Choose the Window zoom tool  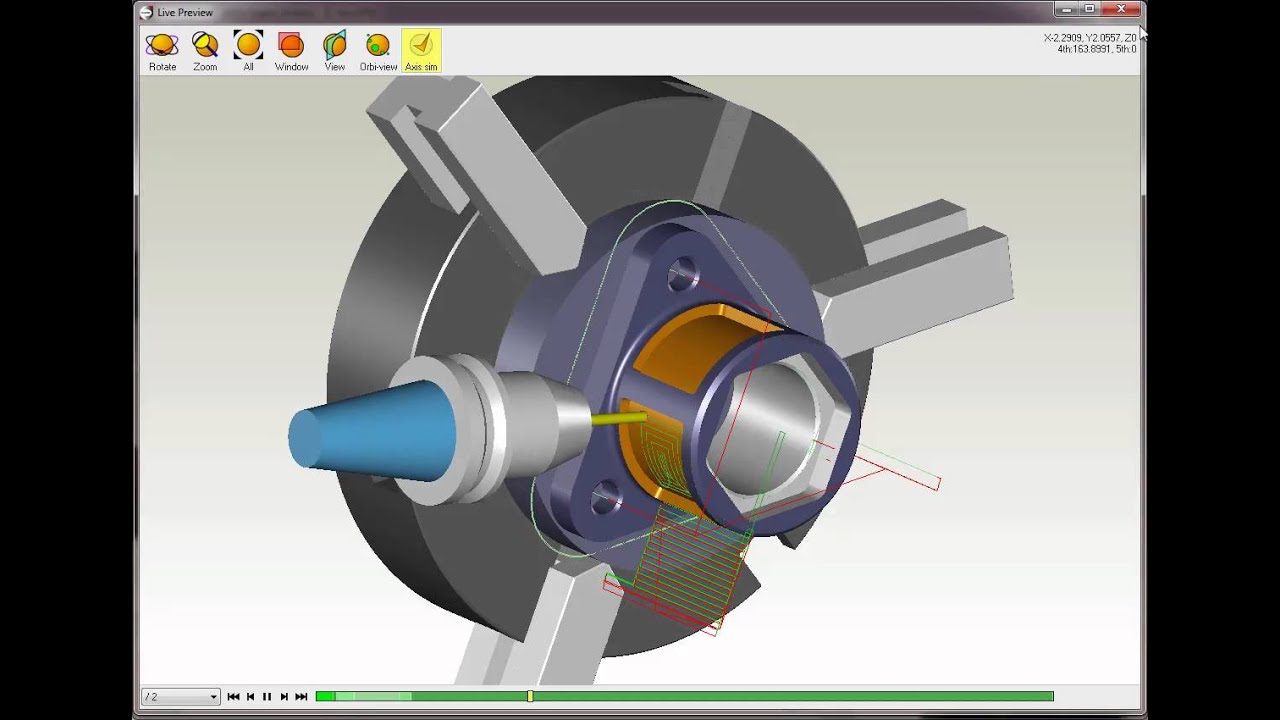click(x=291, y=51)
